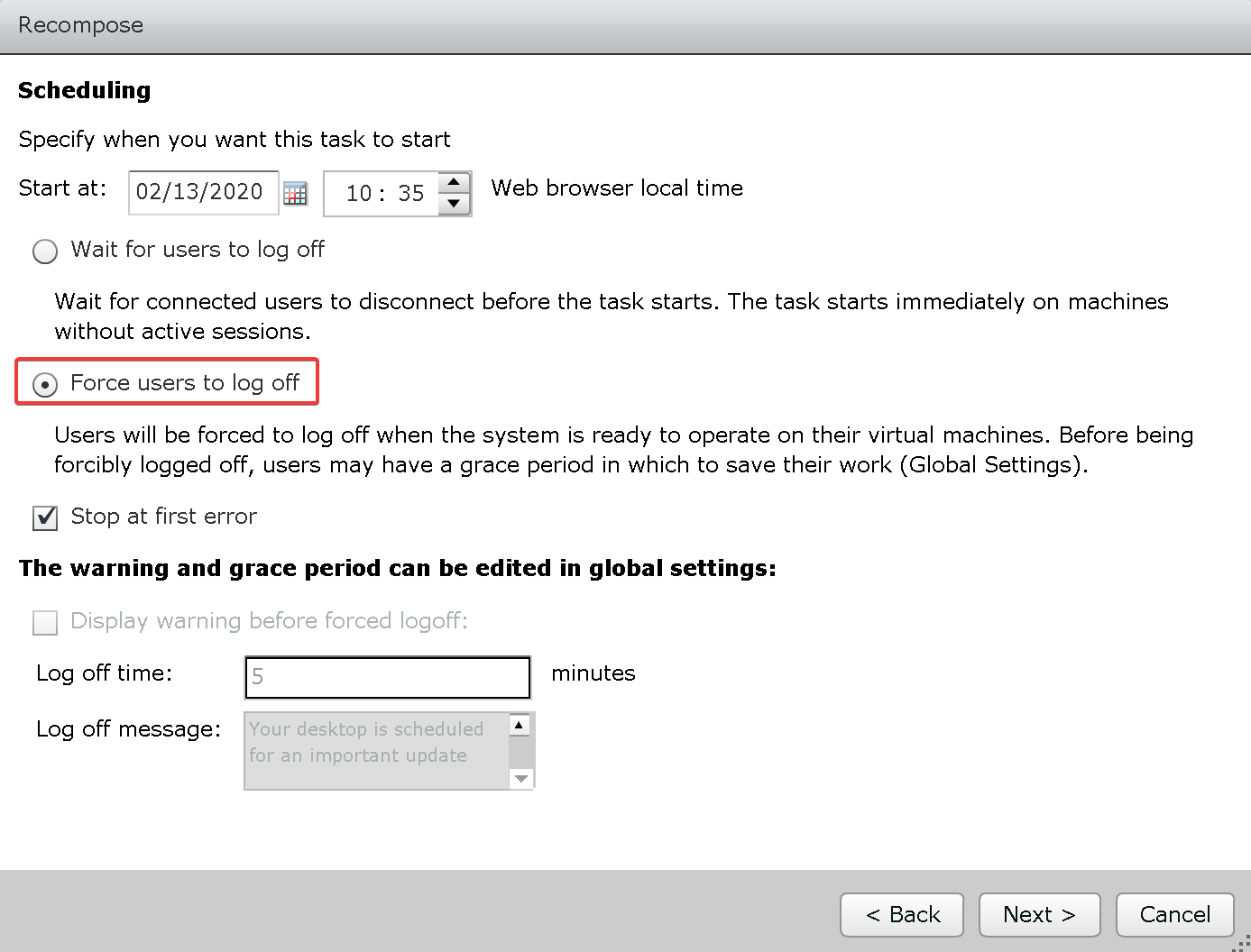
Task: Increase start time with up arrow
Action: [454, 183]
